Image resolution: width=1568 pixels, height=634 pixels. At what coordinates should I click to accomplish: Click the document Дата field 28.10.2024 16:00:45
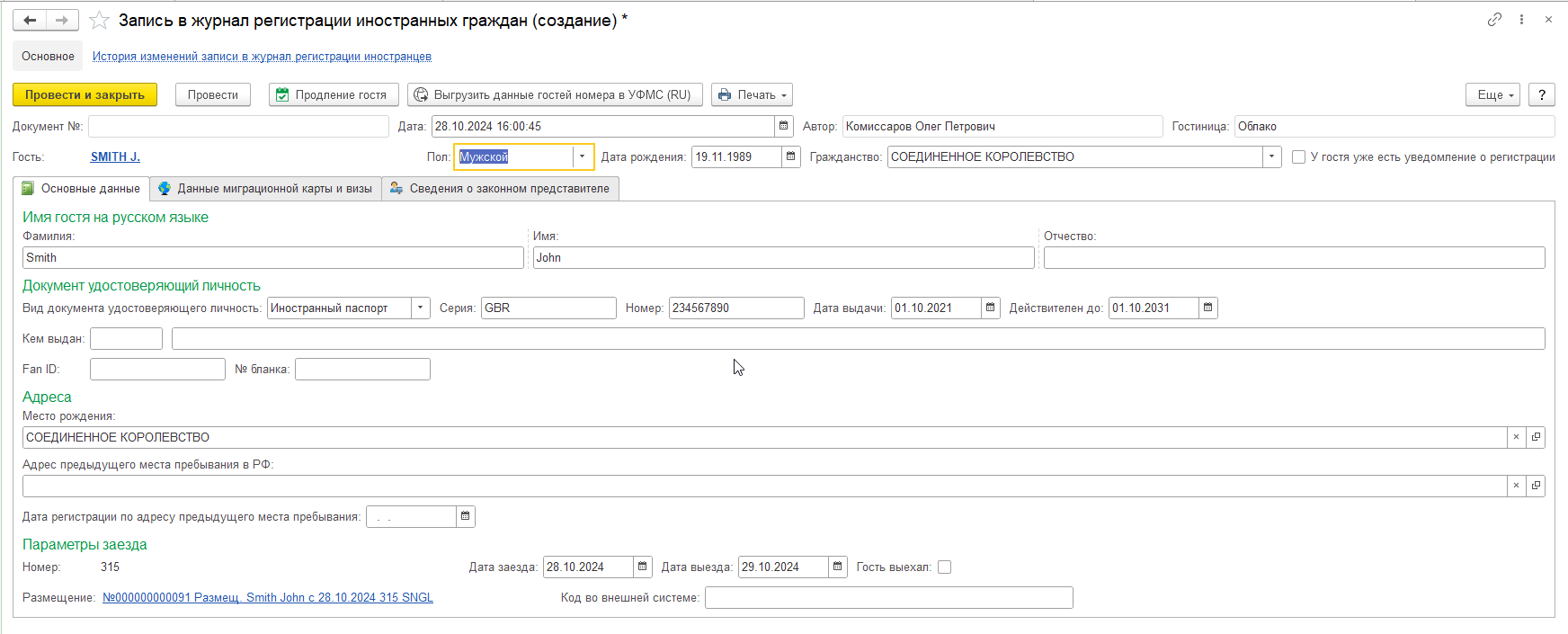click(602, 126)
